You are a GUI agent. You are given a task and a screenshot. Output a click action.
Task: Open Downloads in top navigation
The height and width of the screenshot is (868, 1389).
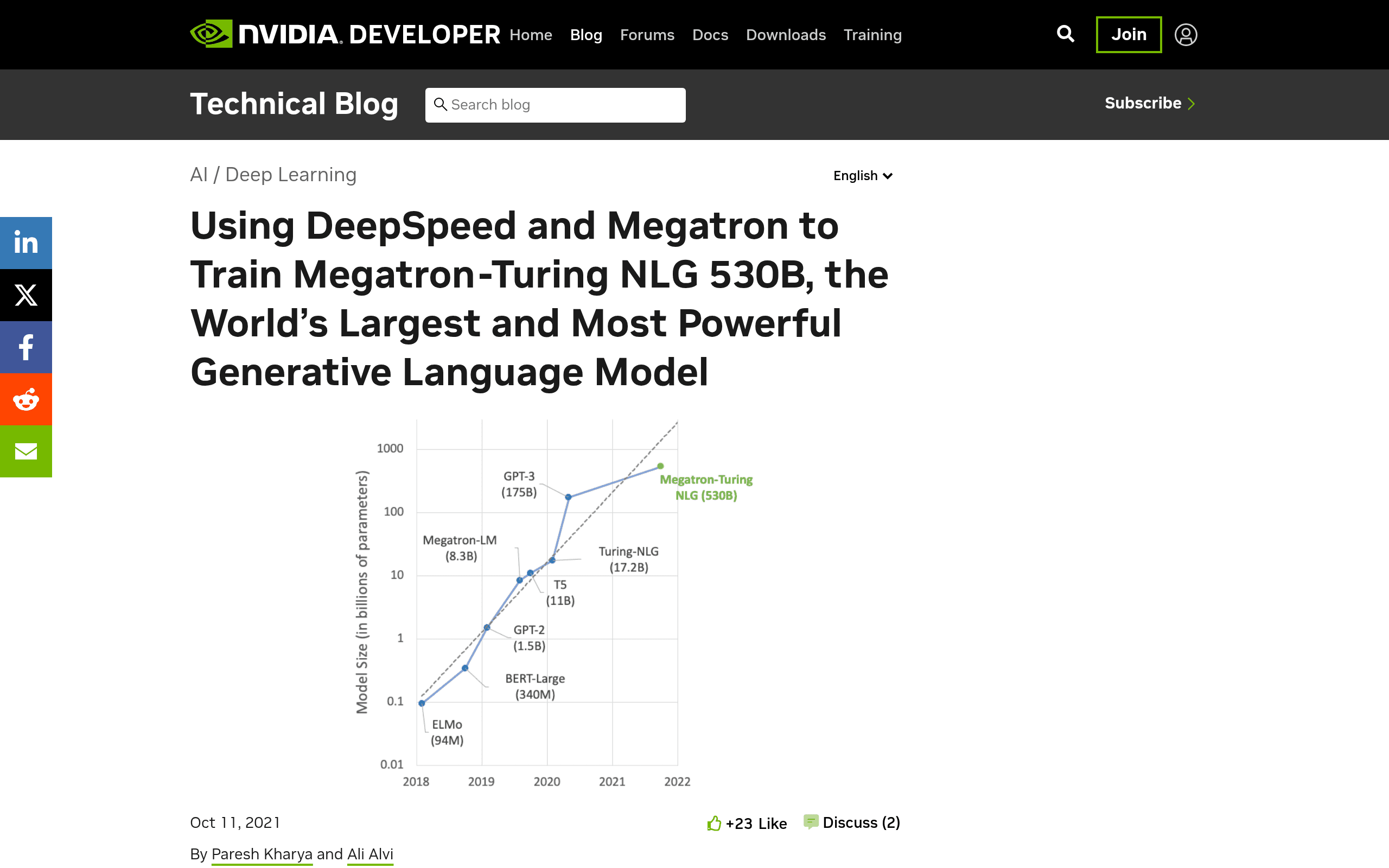(x=786, y=35)
